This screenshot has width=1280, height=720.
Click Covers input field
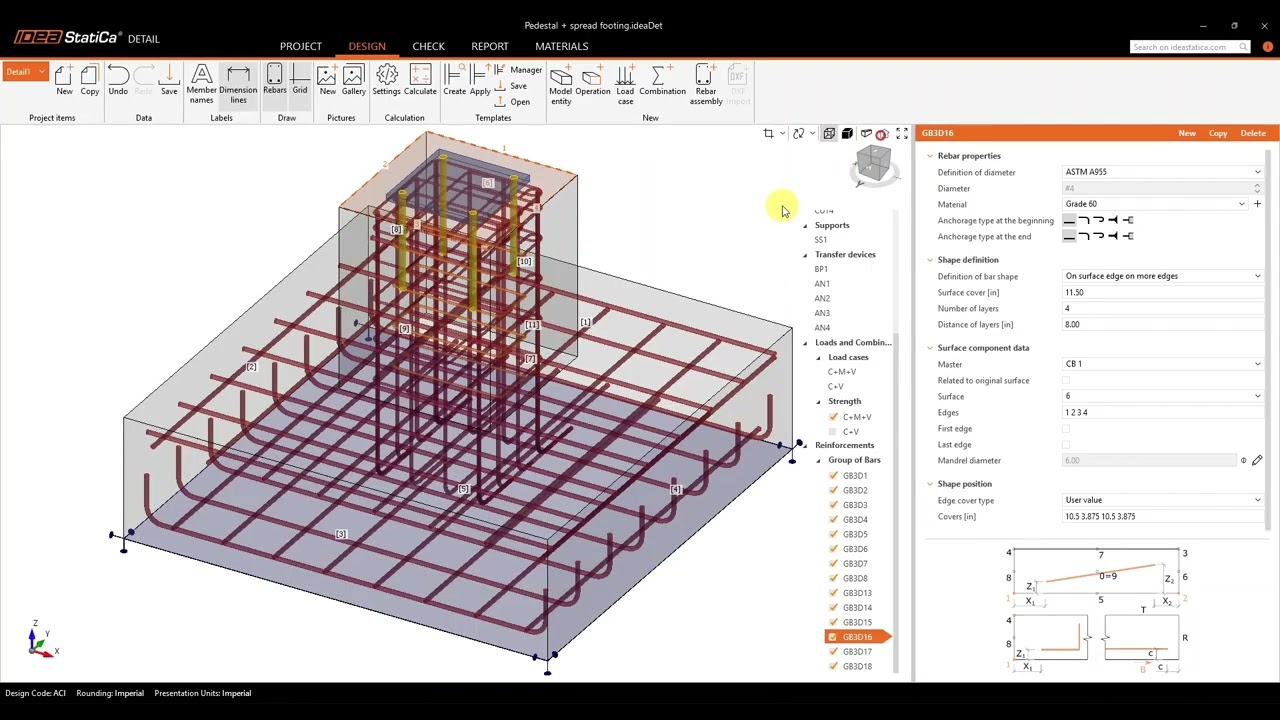coord(1163,516)
